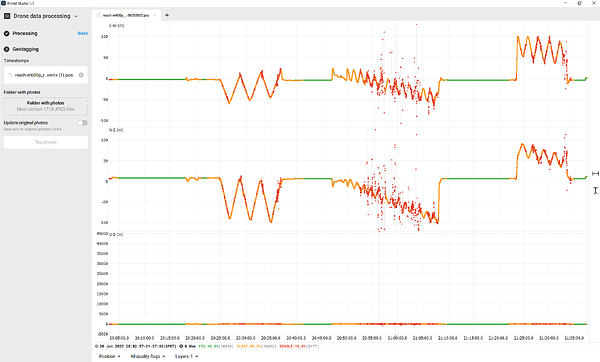Click the N-S (m) axis label
Screen dimensions: 600x362
tap(116, 130)
